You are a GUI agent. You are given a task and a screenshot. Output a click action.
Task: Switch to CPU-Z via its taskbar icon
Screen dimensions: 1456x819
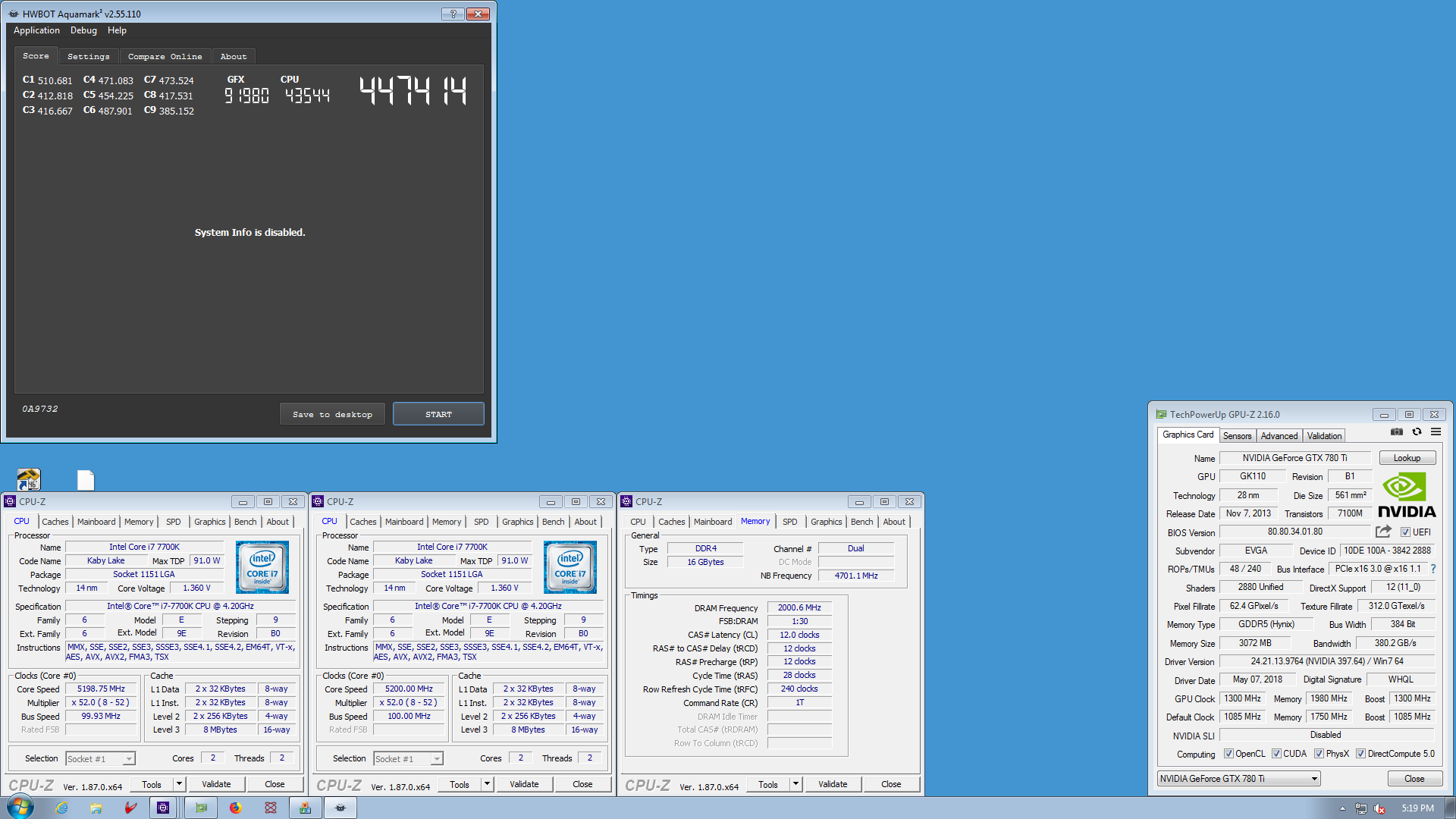click(x=163, y=808)
